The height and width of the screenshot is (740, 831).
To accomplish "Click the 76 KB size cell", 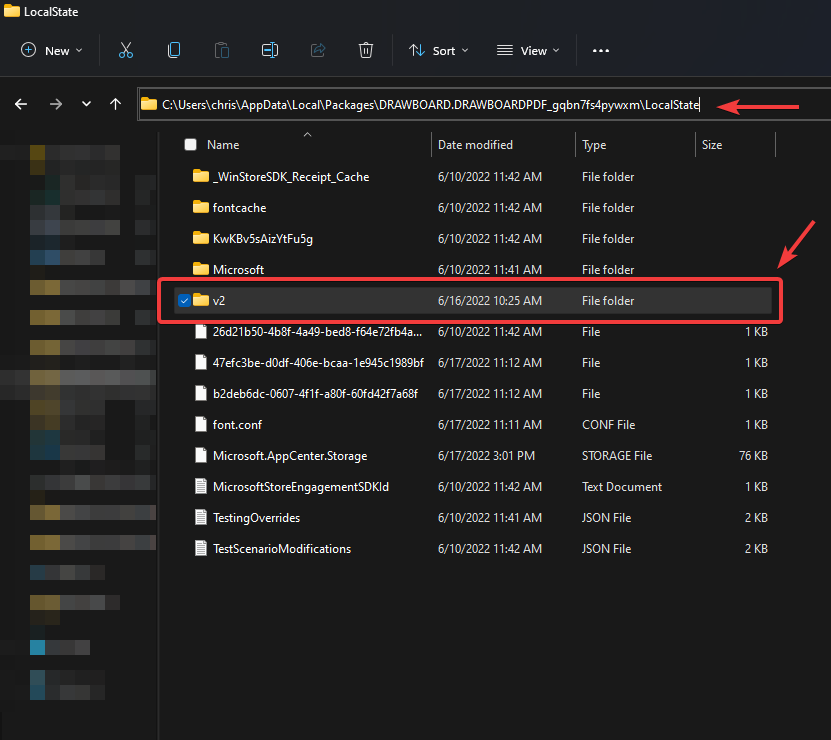I will pos(753,456).
